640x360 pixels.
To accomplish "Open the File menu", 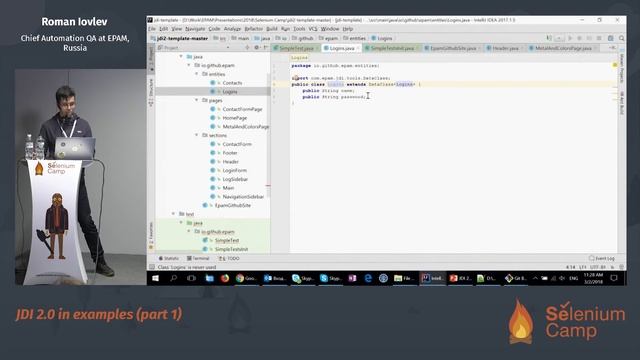I will tap(152, 29).
